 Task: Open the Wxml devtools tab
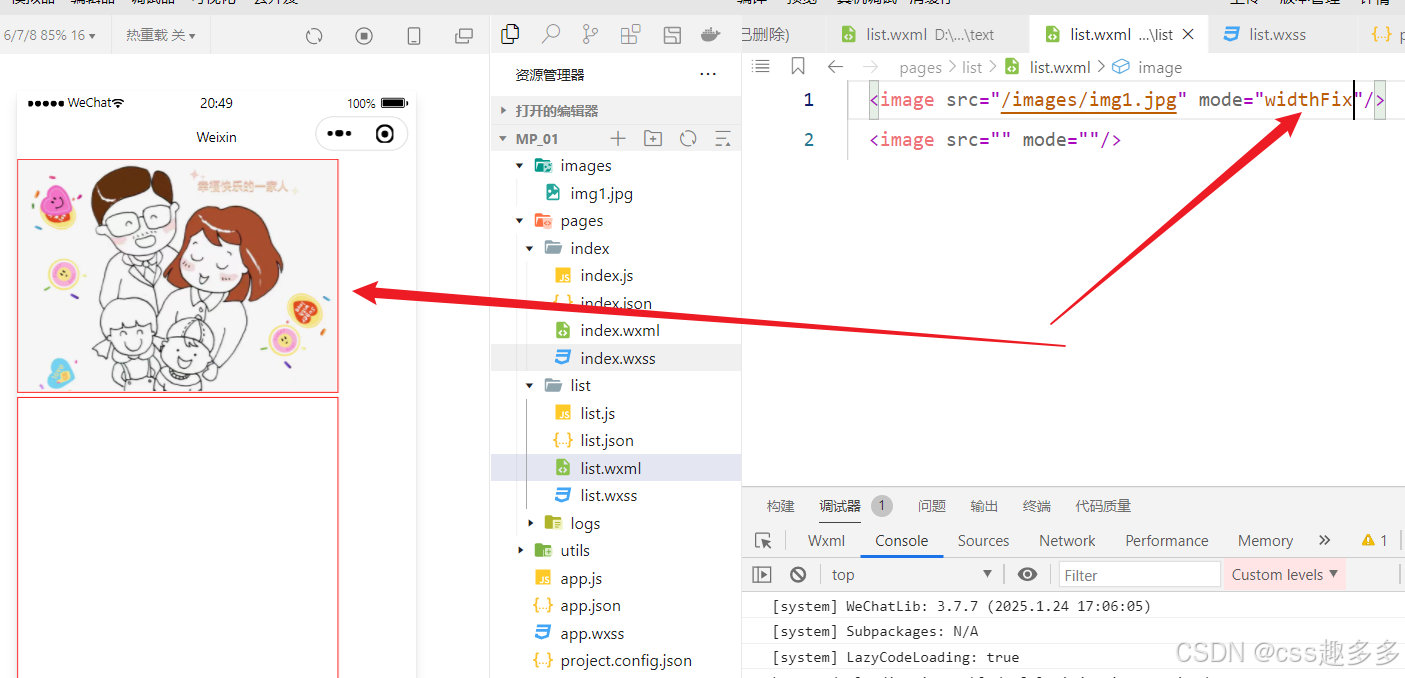pyautogui.click(x=826, y=540)
